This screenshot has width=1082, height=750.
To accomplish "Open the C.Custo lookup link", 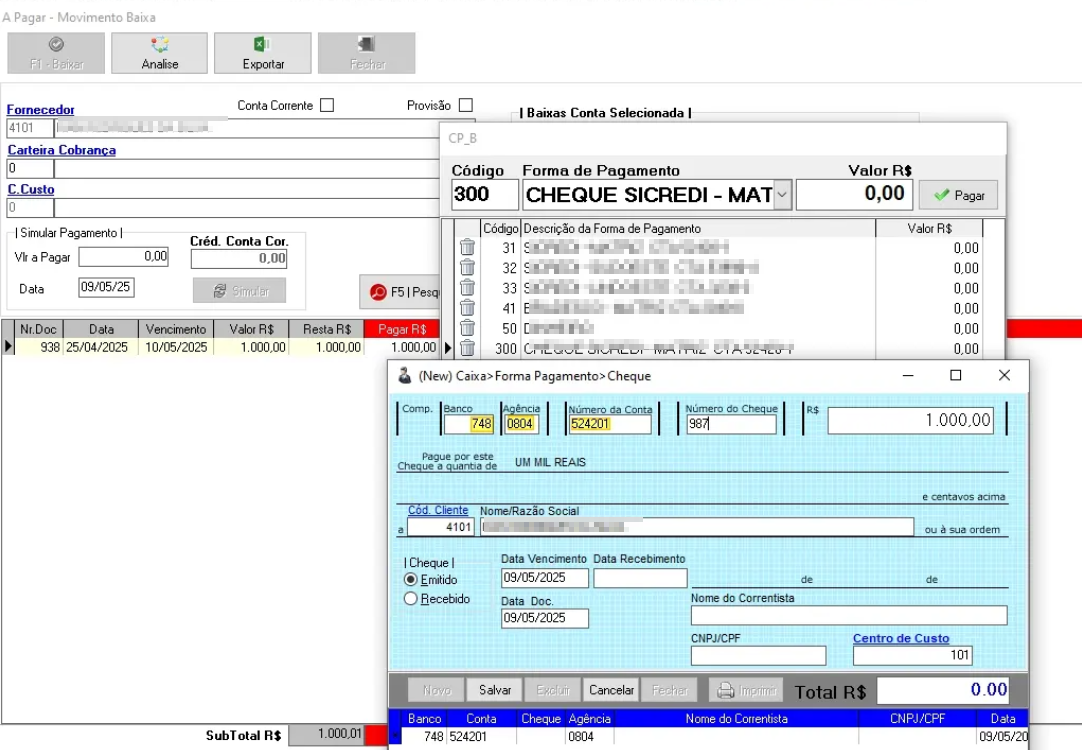I will click(x=31, y=189).
